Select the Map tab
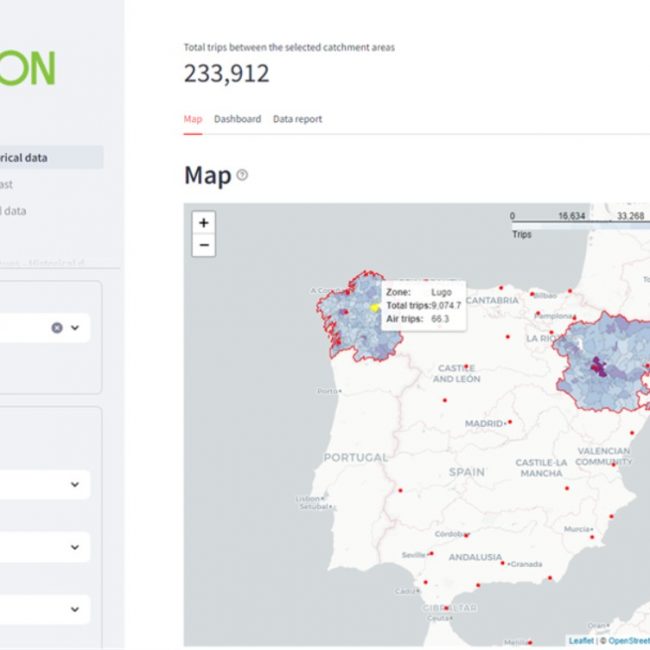The image size is (650, 650). coord(192,119)
